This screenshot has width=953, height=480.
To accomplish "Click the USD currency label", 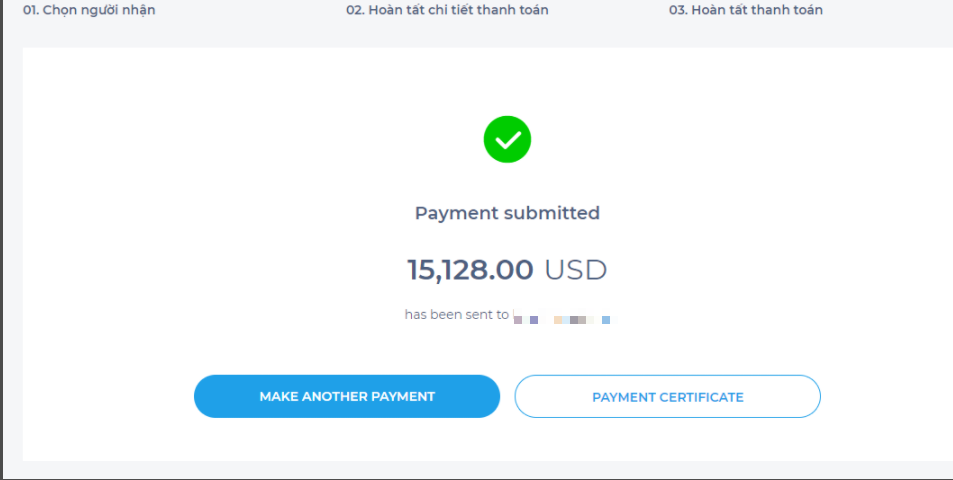I will (575, 270).
